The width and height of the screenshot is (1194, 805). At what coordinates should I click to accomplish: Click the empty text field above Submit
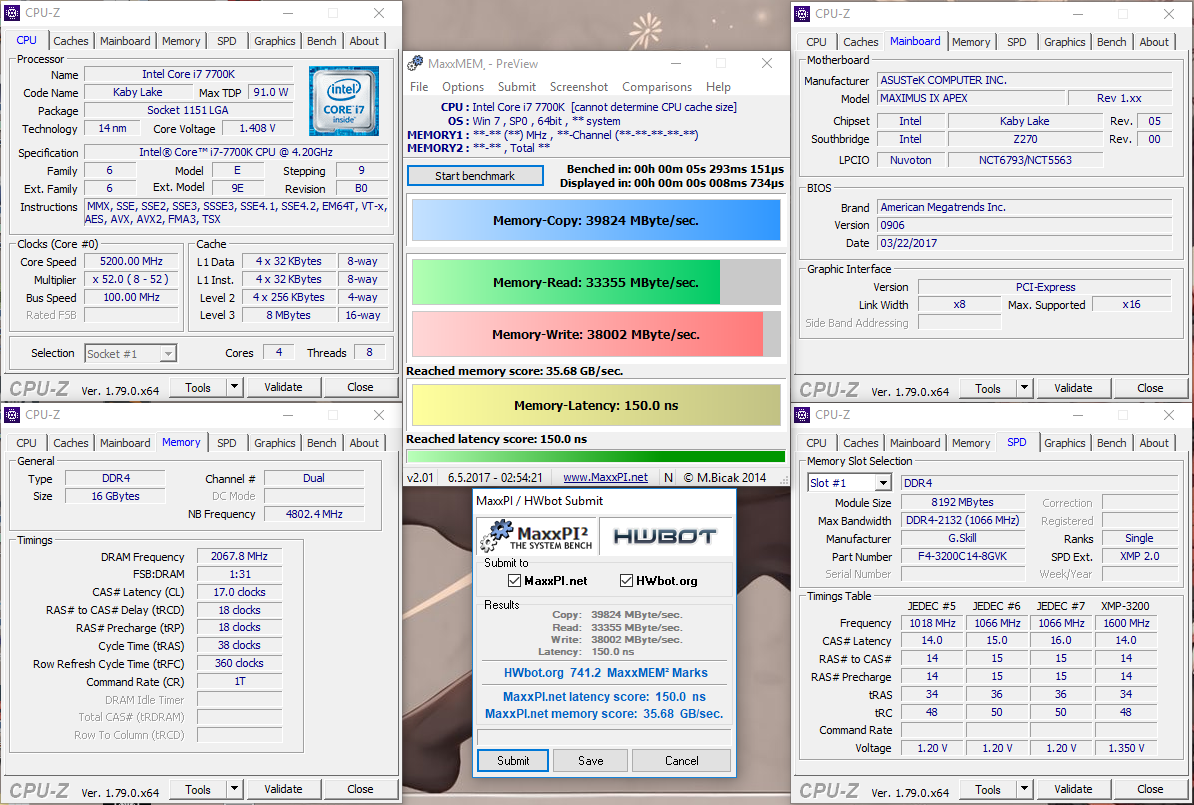click(x=604, y=736)
